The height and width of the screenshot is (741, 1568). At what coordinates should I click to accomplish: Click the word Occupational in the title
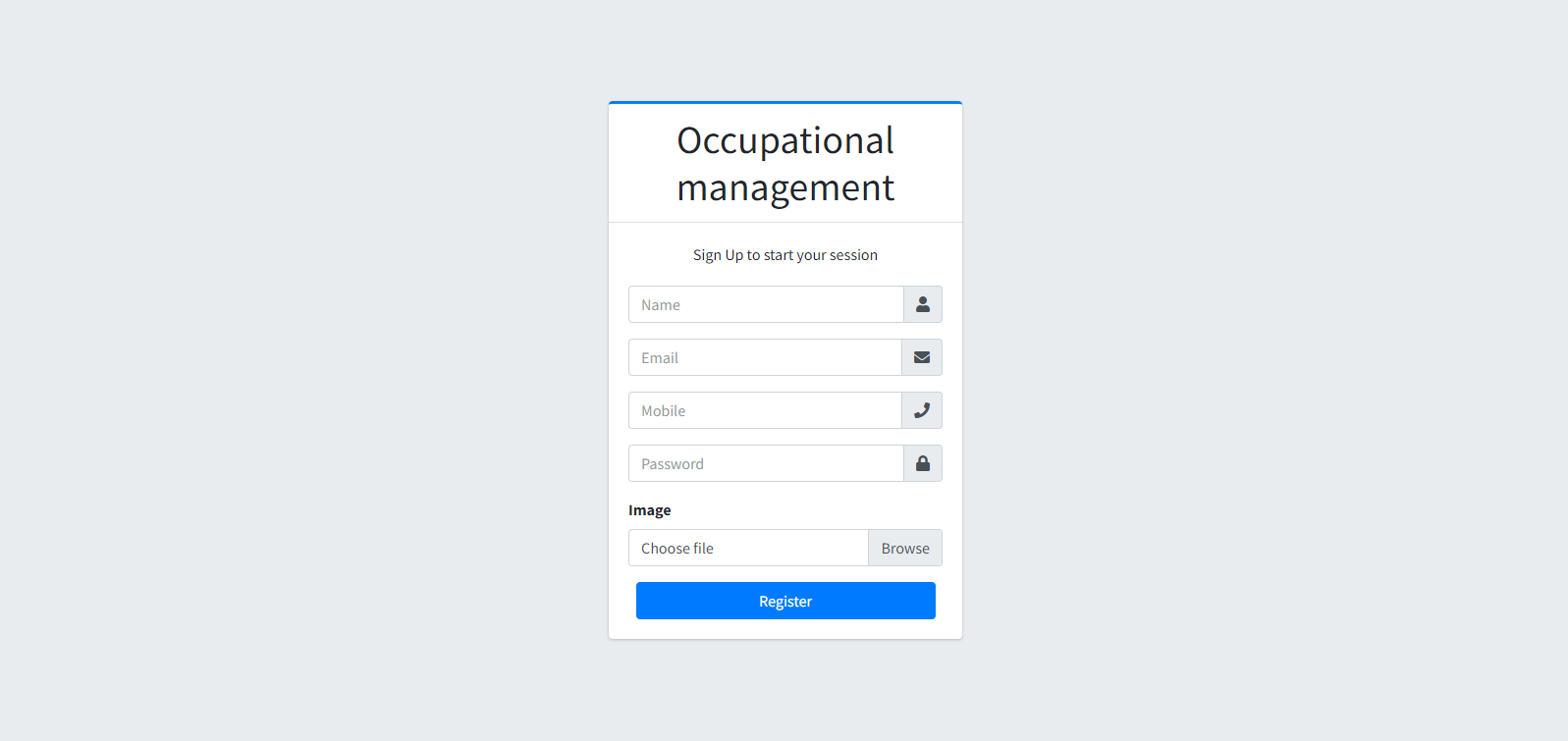(x=785, y=140)
